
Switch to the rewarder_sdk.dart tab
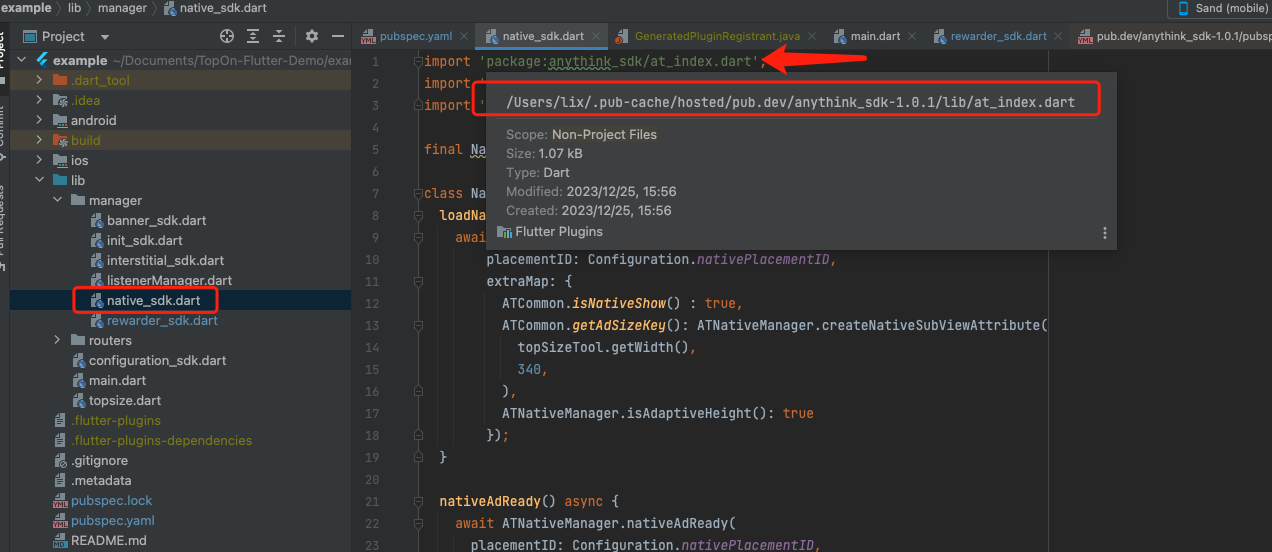pos(997,37)
